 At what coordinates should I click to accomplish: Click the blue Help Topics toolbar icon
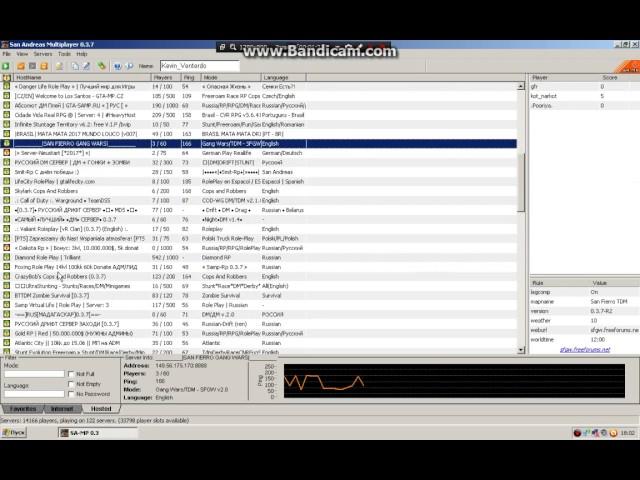pos(118,66)
